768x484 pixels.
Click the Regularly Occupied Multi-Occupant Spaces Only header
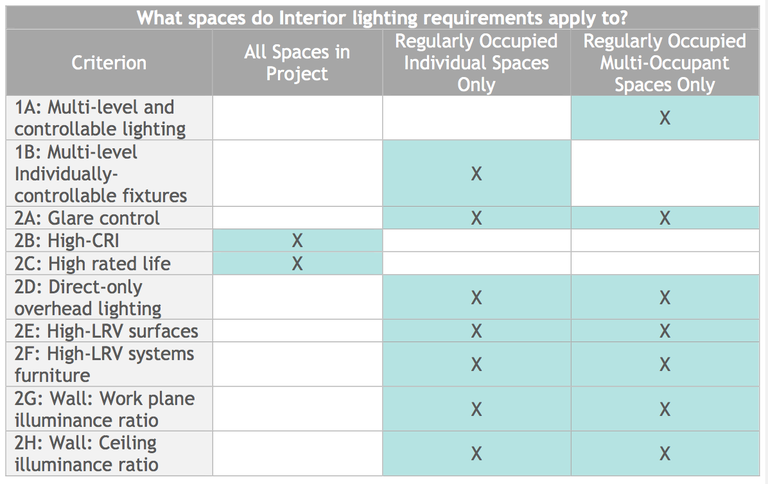[665, 63]
